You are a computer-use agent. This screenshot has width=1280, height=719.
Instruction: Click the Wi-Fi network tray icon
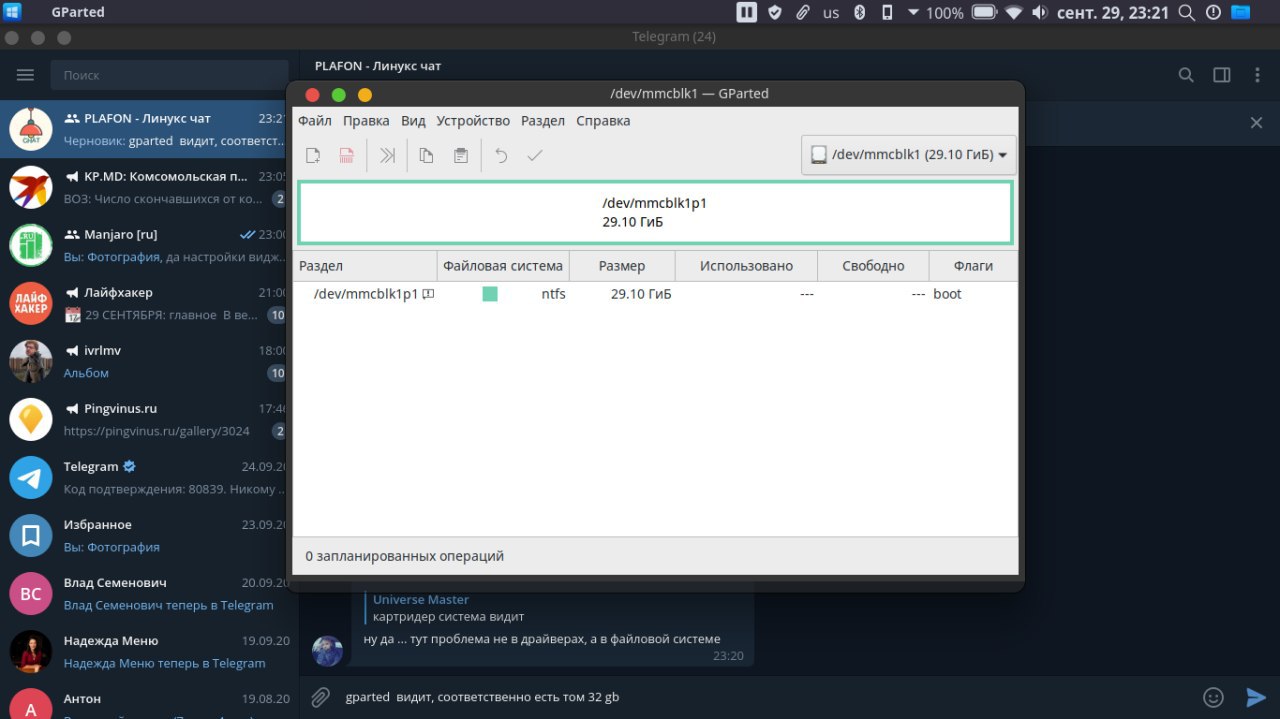(x=1014, y=12)
